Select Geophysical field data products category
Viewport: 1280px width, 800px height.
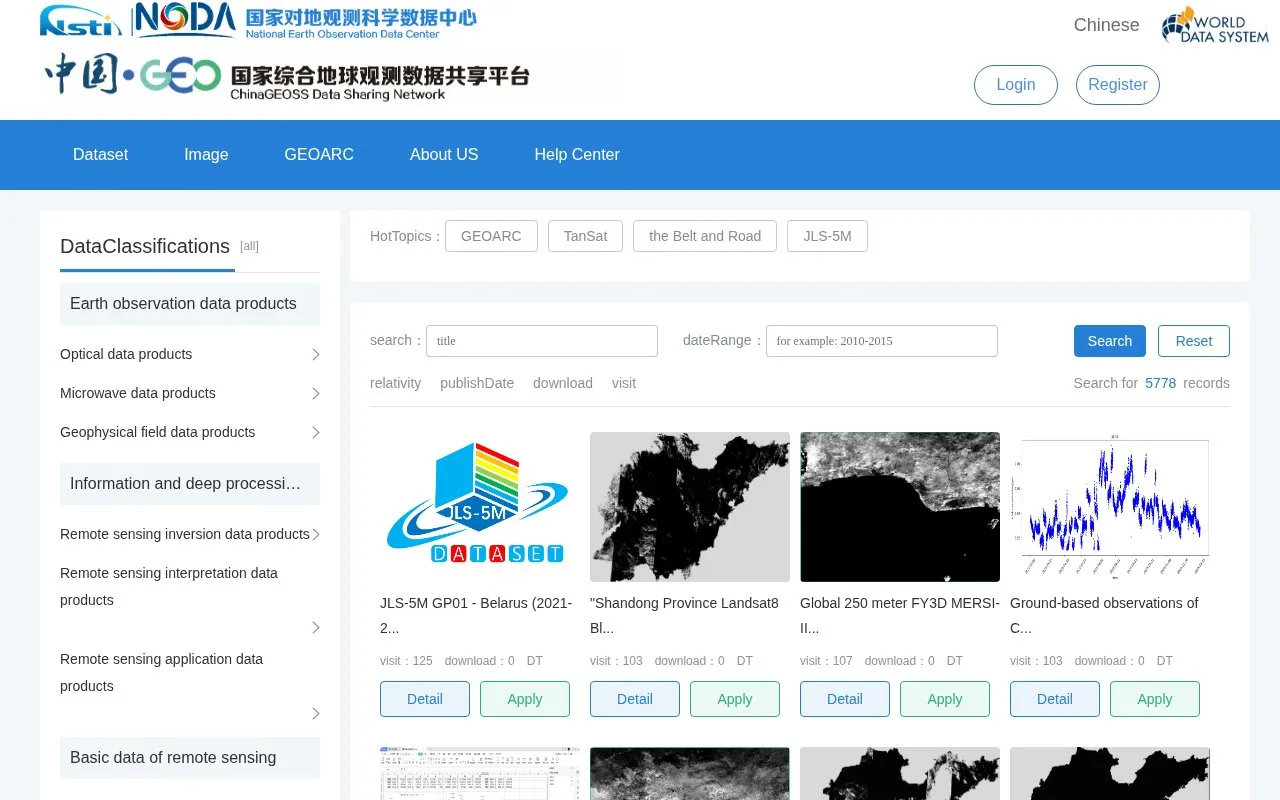coord(158,432)
